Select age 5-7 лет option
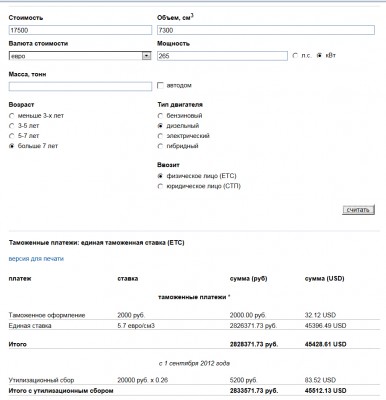The width and height of the screenshot is (386, 400). [12, 136]
